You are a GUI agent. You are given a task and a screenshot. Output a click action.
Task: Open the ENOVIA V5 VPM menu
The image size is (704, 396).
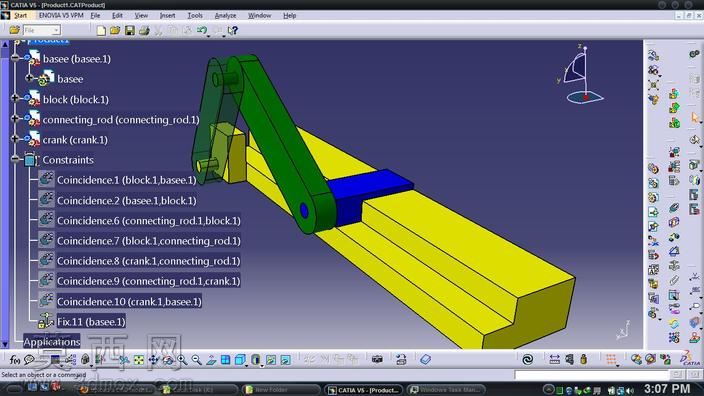(x=61, y=15)
